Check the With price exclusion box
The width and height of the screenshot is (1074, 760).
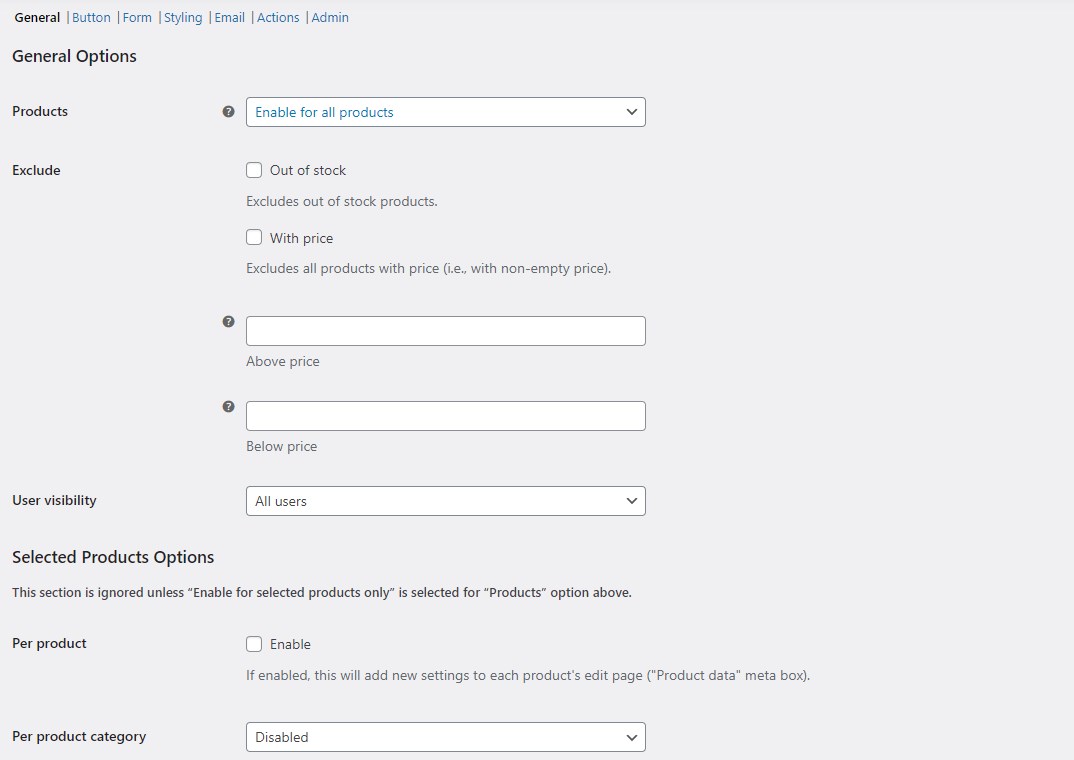254,238
